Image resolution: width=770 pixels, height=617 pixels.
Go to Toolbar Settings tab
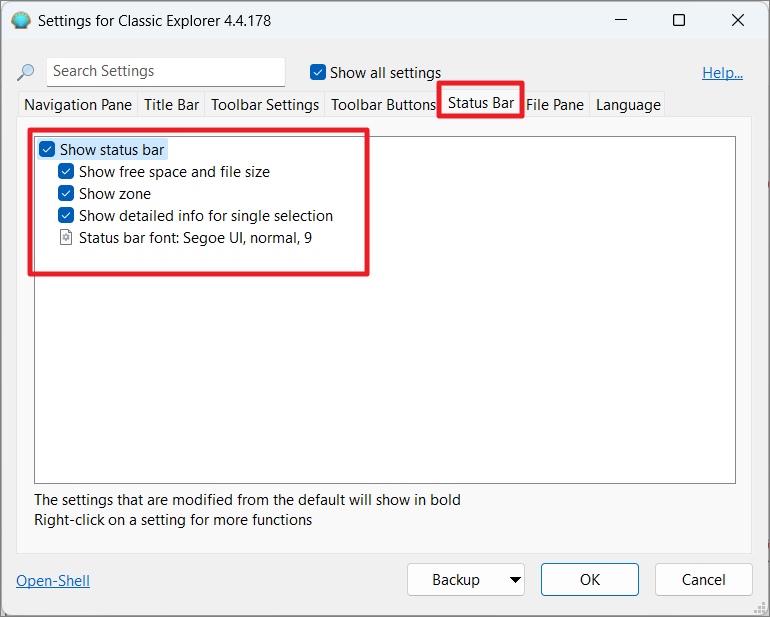(265, 105)
